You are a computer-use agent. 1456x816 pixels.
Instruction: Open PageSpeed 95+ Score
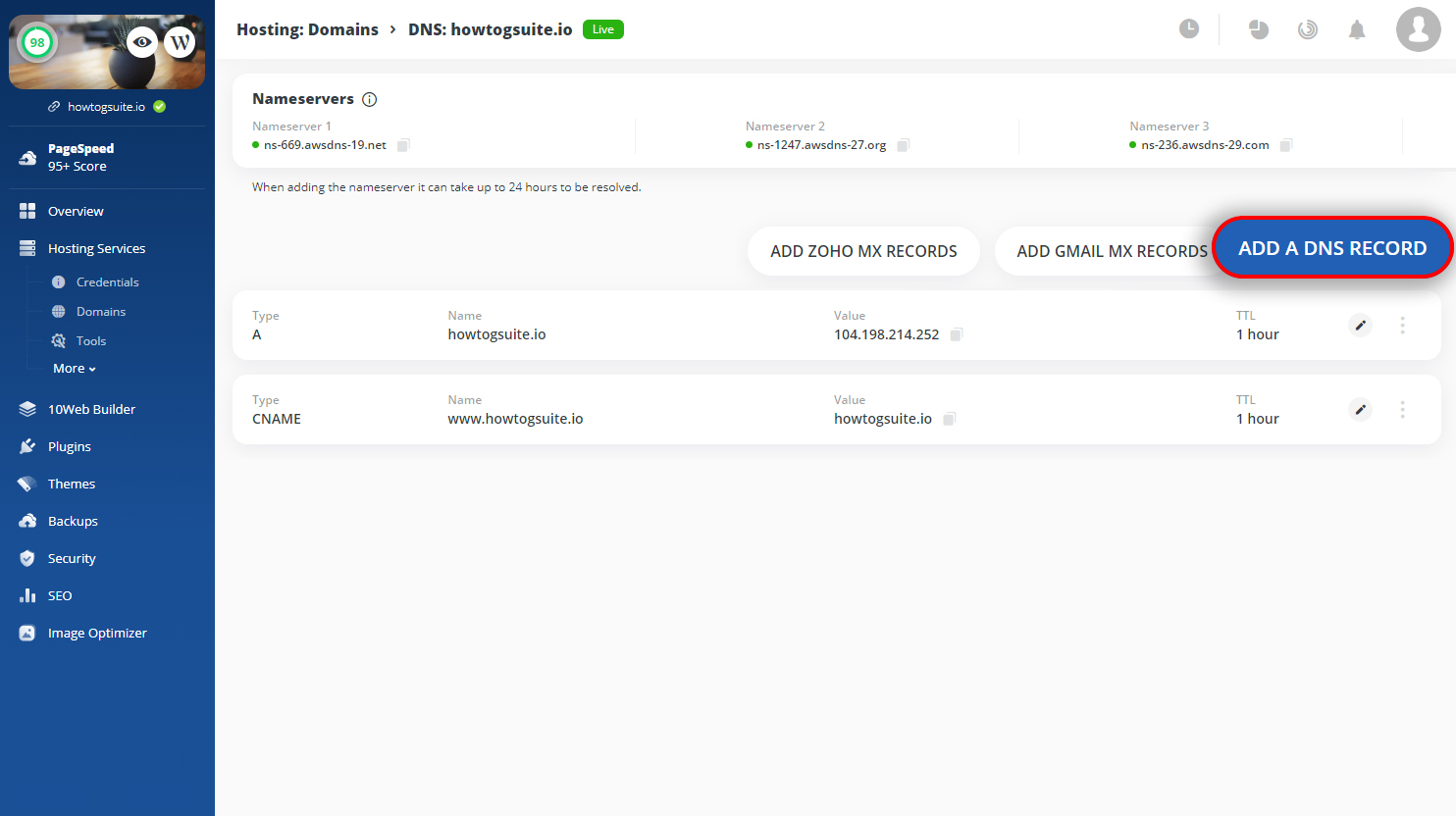(x=80, y=157)
